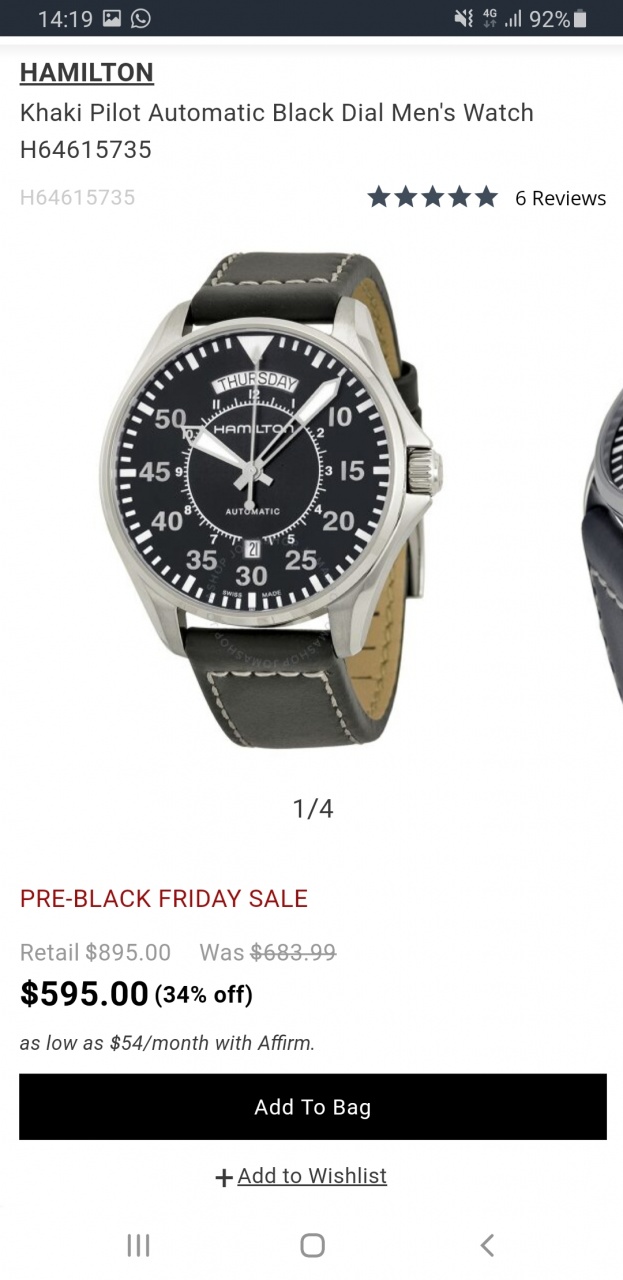The width and height of the screenshot is (623, 1280).
Task: Open the 6 Reviews link
Action: pyautogui.click(x=560, y=198)
